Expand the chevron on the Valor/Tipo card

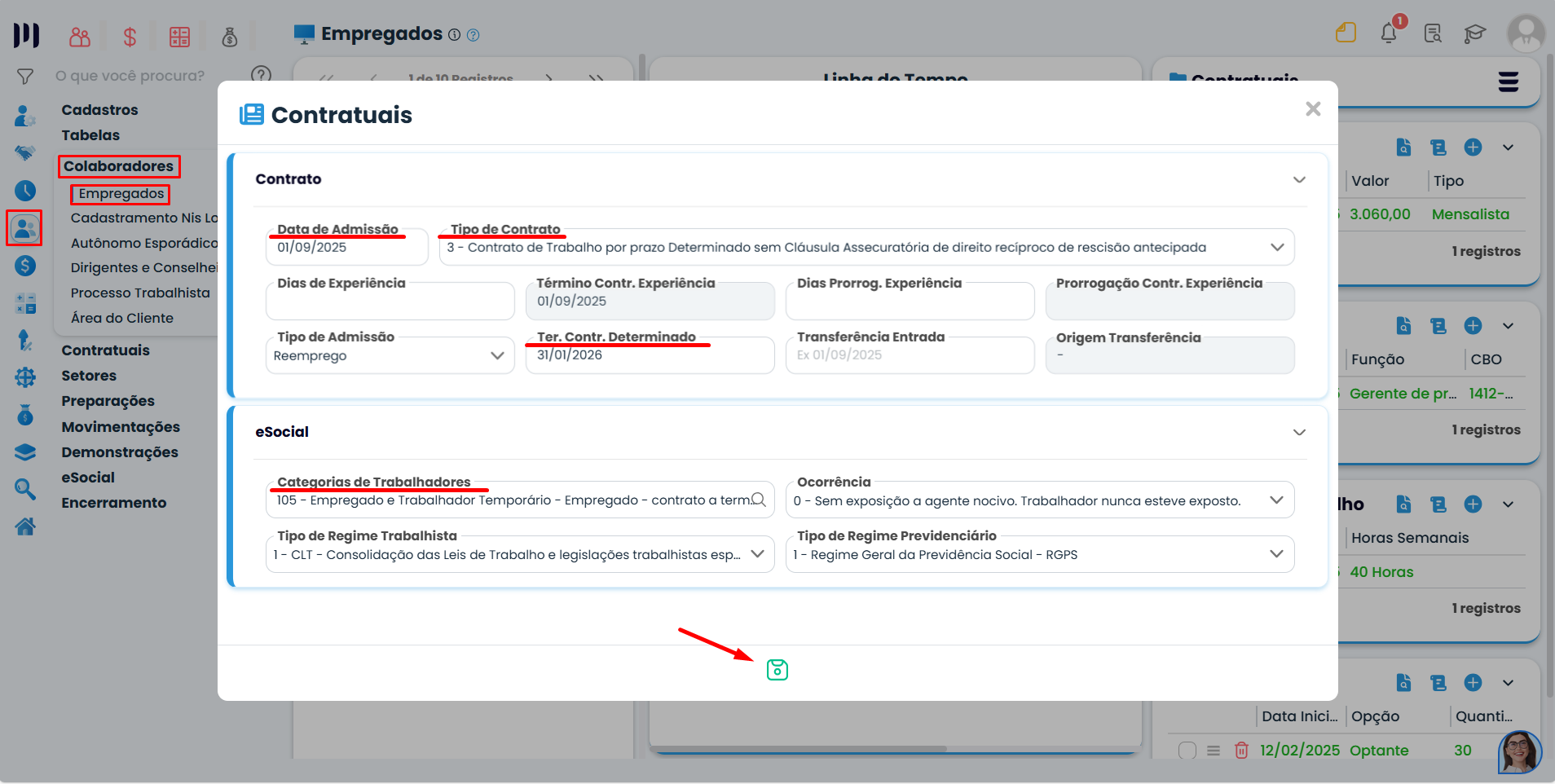pos(1508,148)
